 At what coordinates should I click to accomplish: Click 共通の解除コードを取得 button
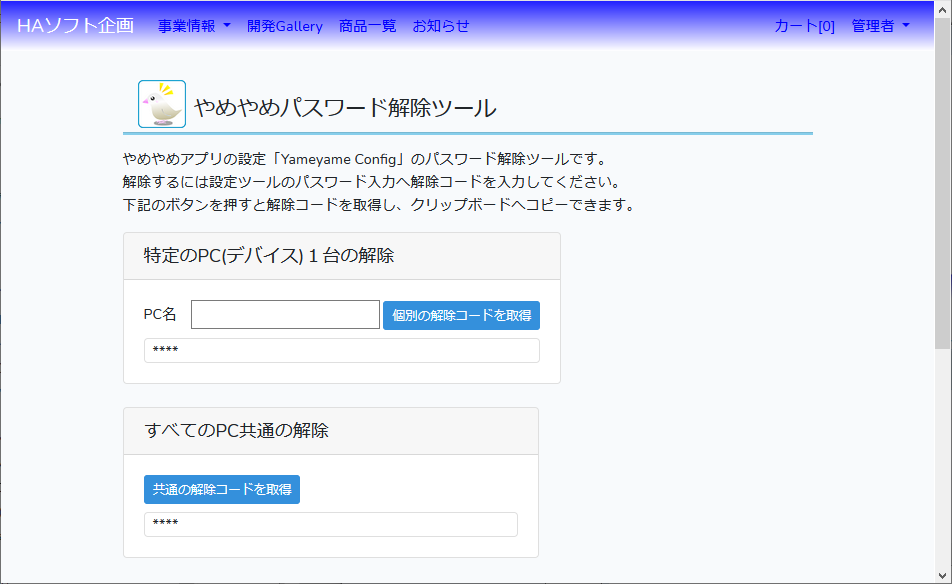tap(222, 489)
